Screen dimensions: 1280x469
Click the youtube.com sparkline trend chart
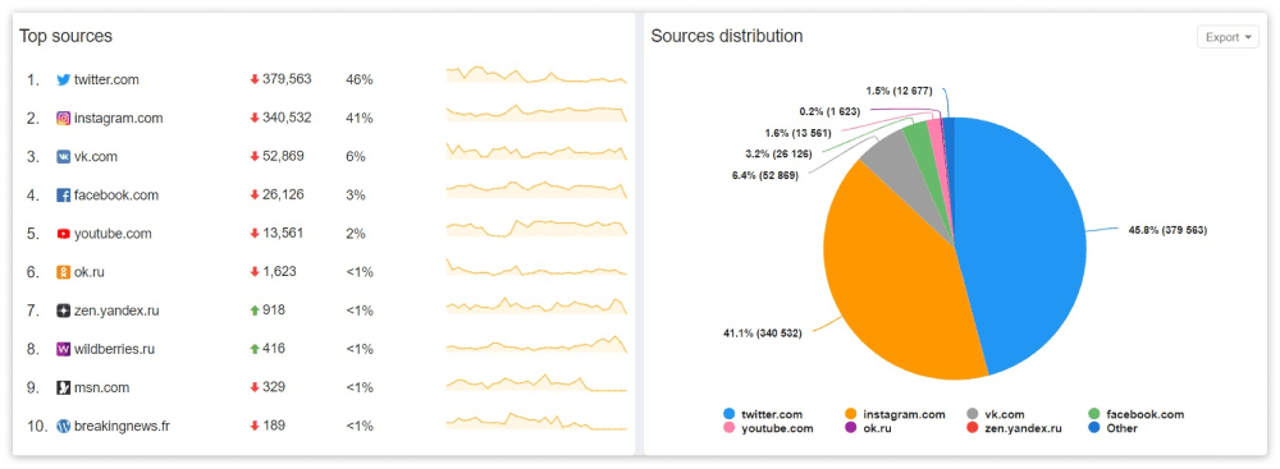tap(536, 229)
